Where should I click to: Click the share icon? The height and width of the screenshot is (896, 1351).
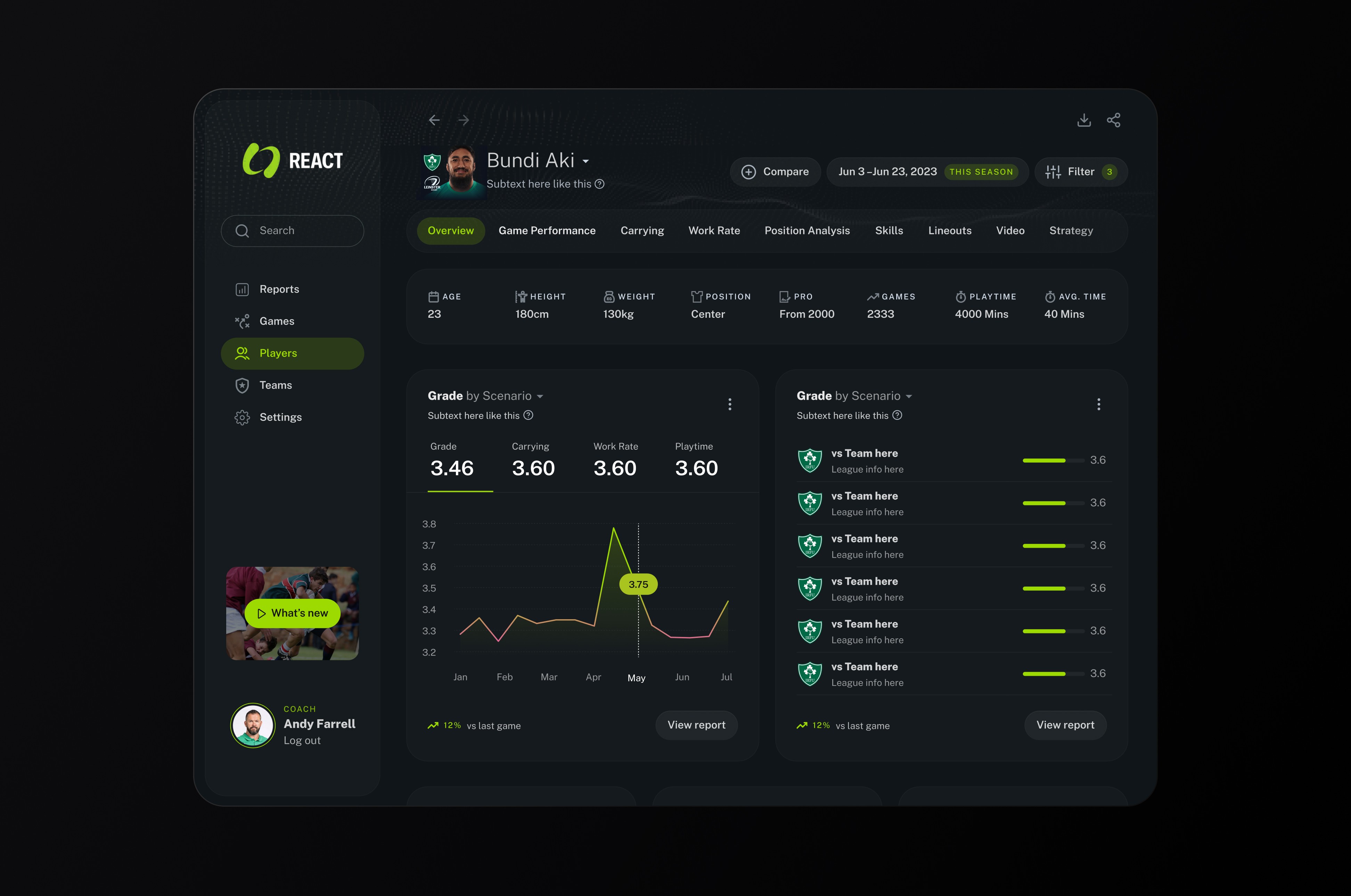1113,120
